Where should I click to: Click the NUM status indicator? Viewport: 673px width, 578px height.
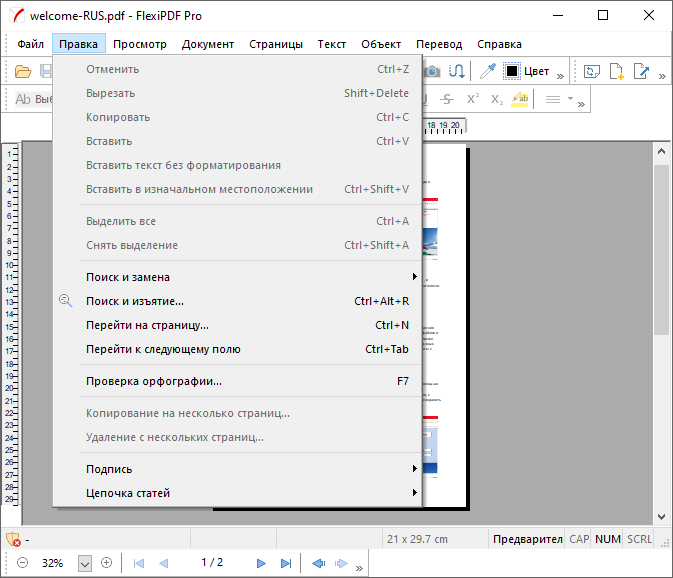pyautogui.click(x=608, y=539)
